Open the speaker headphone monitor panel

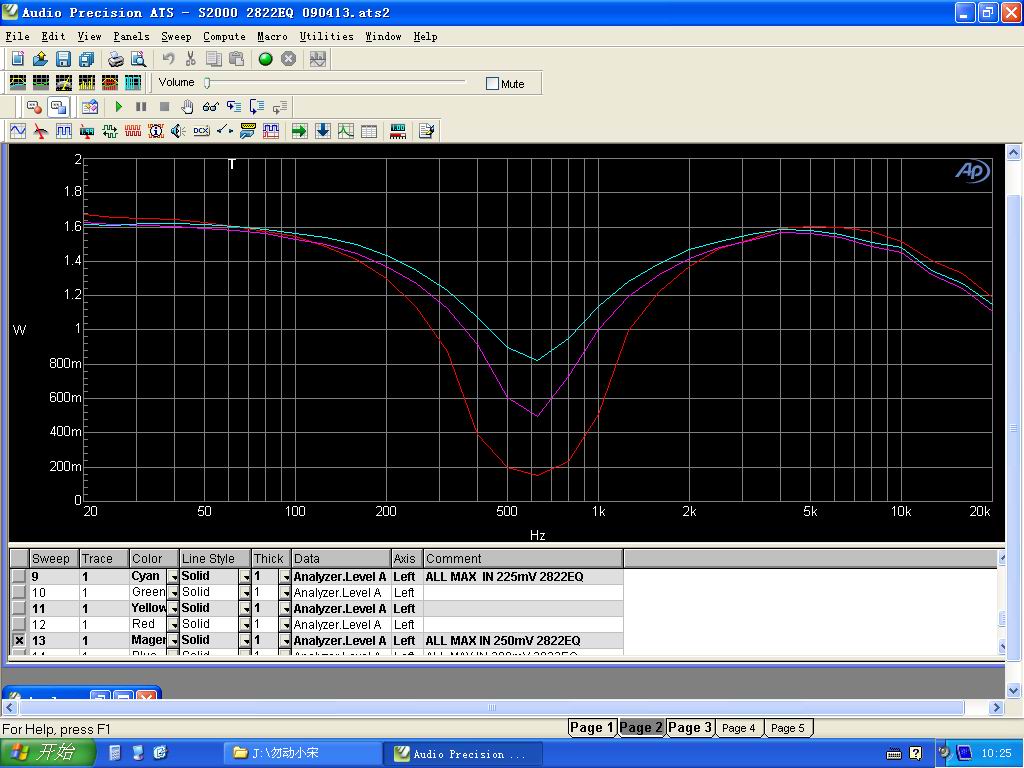(x=178, y=131)
